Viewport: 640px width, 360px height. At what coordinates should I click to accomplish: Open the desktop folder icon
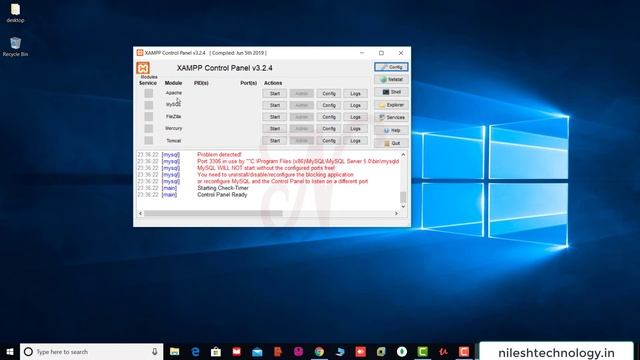coord(16,13)
